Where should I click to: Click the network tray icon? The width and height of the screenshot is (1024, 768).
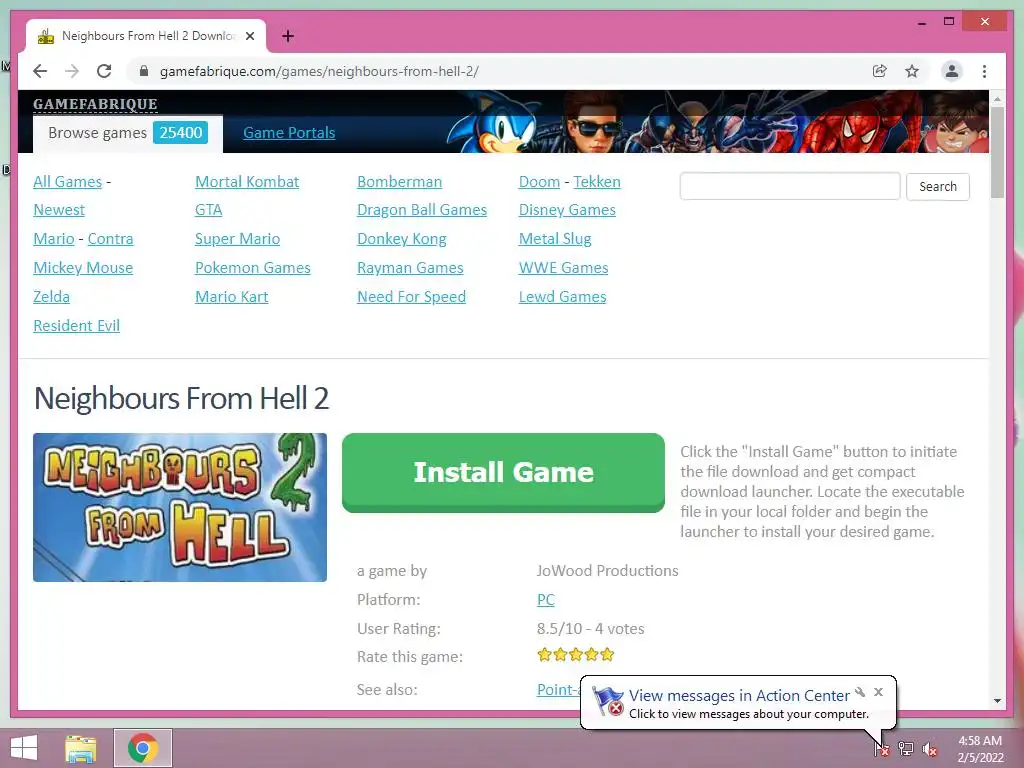pyautogui.click(x=906, y=749)
